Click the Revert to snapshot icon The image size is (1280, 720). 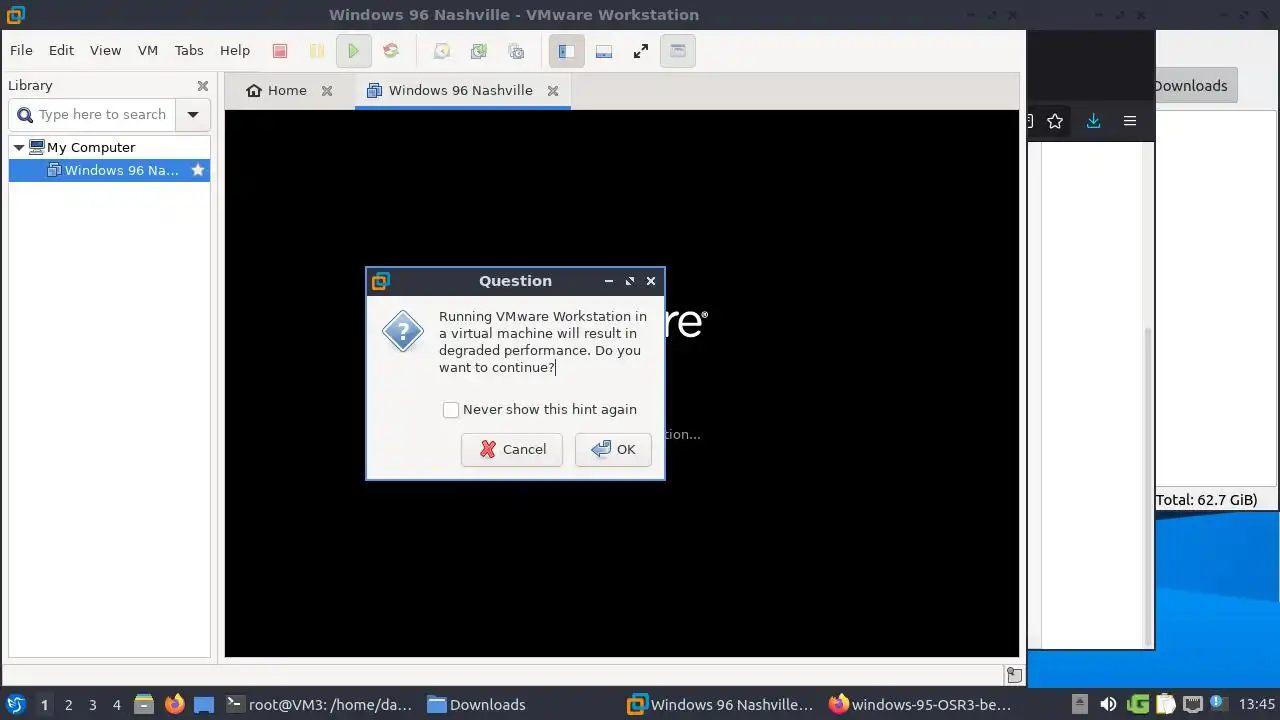coord(479,51)
